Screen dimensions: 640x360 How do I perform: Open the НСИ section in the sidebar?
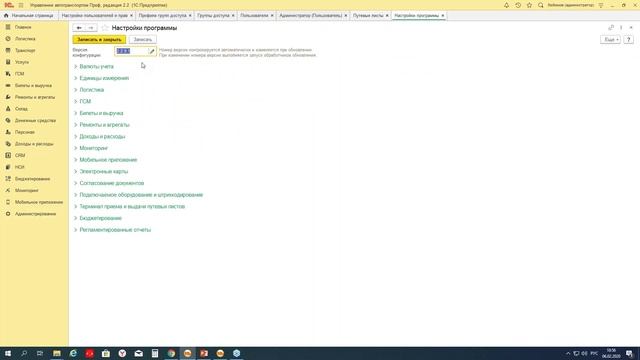[20, 167]
